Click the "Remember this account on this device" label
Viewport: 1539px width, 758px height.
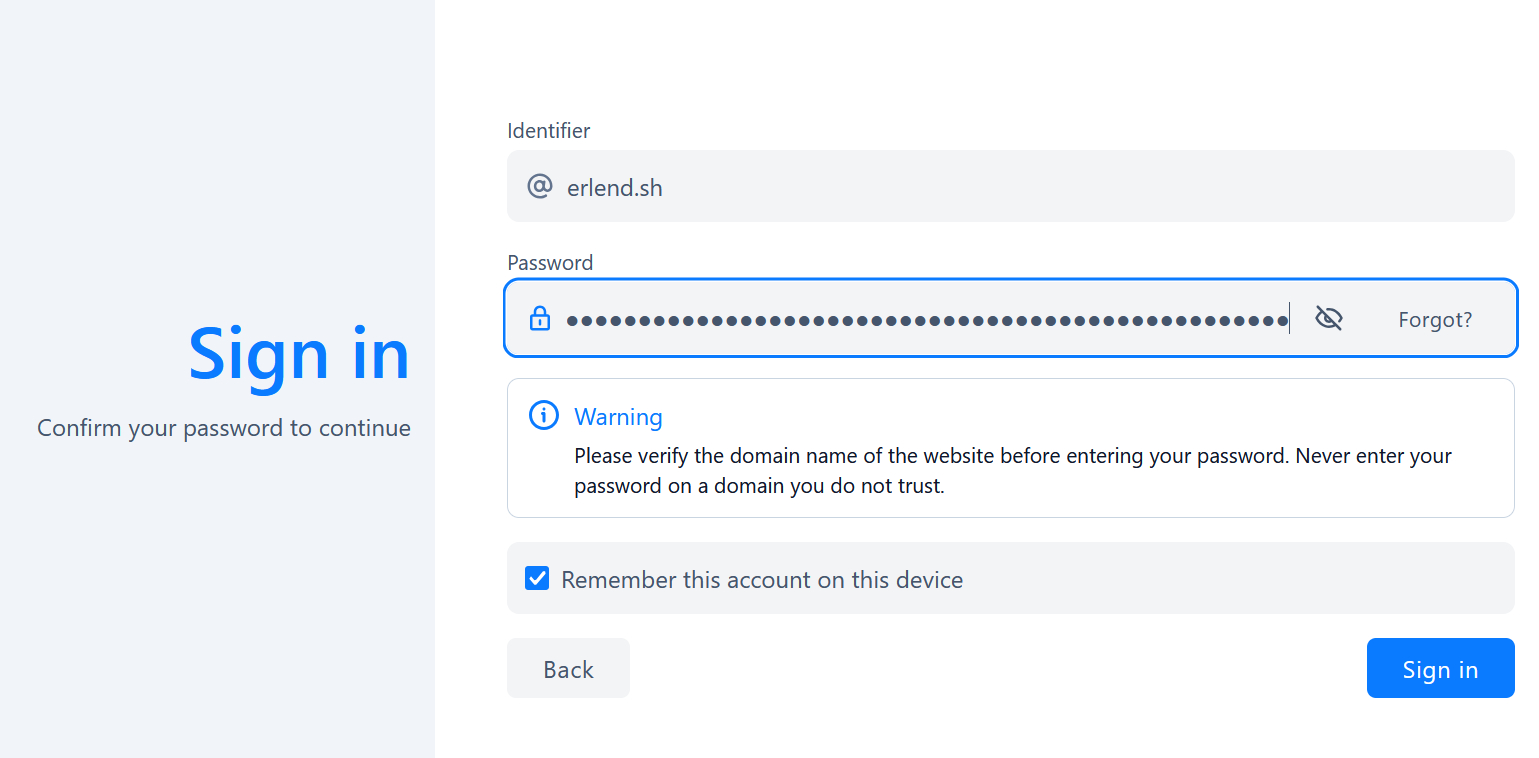coord(762,580)
